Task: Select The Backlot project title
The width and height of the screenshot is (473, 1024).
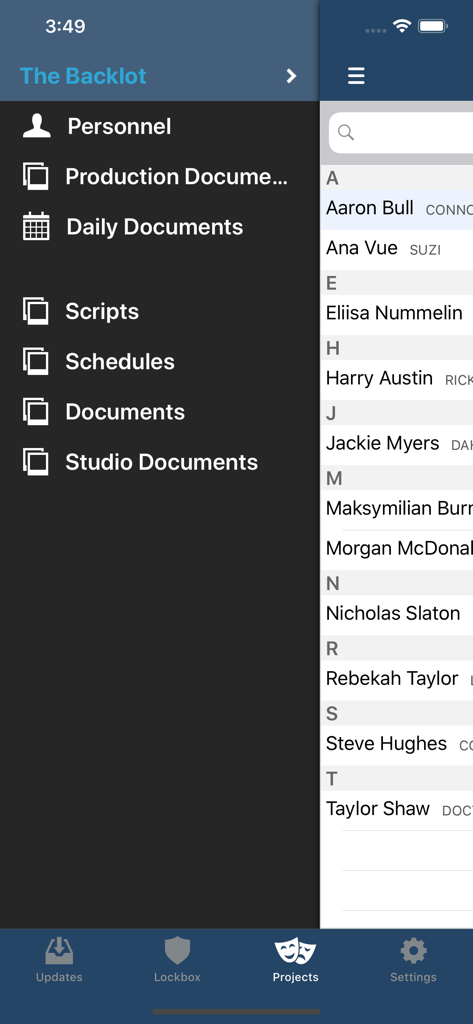Action: click(x=83, y=76)
